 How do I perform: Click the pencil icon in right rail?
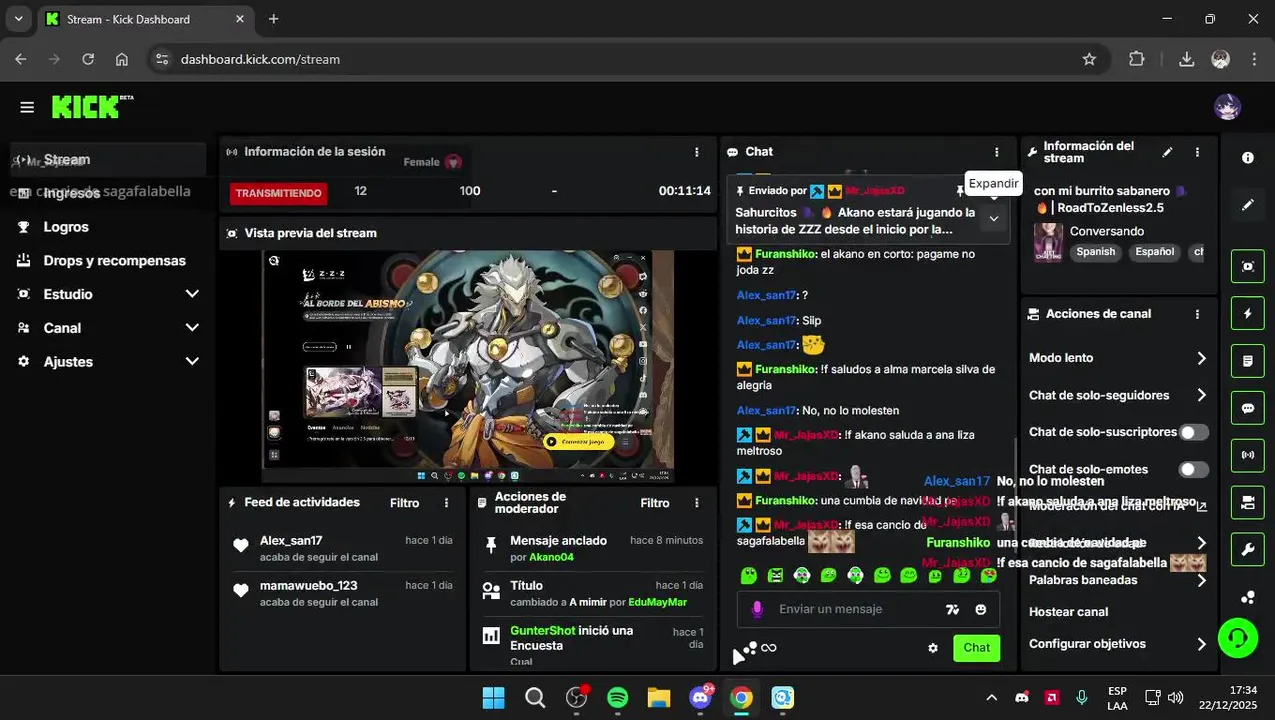1248,205
